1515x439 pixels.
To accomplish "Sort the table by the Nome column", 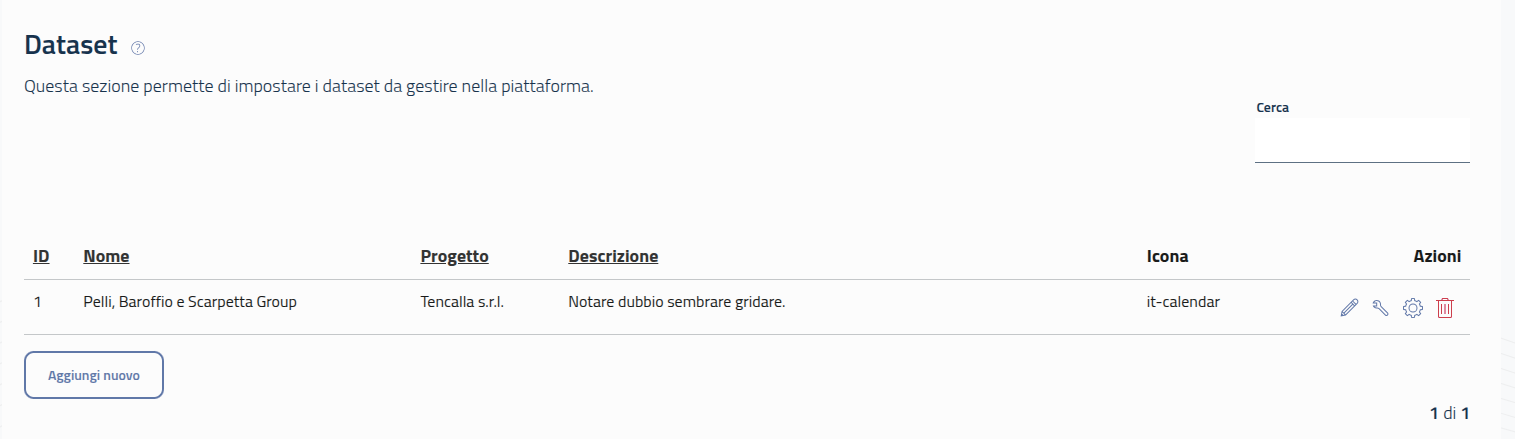I will 106,257.
